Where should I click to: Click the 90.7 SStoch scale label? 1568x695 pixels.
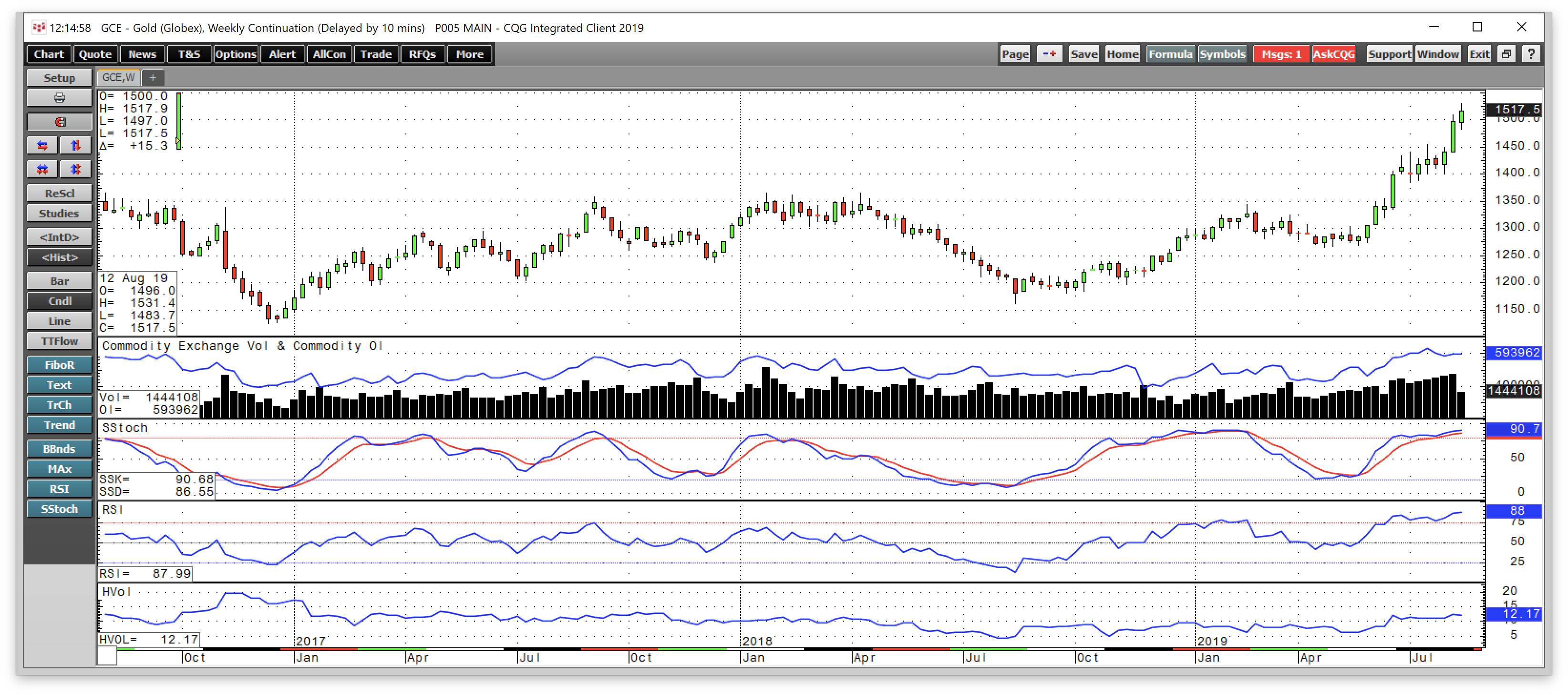pos(1514,429)
